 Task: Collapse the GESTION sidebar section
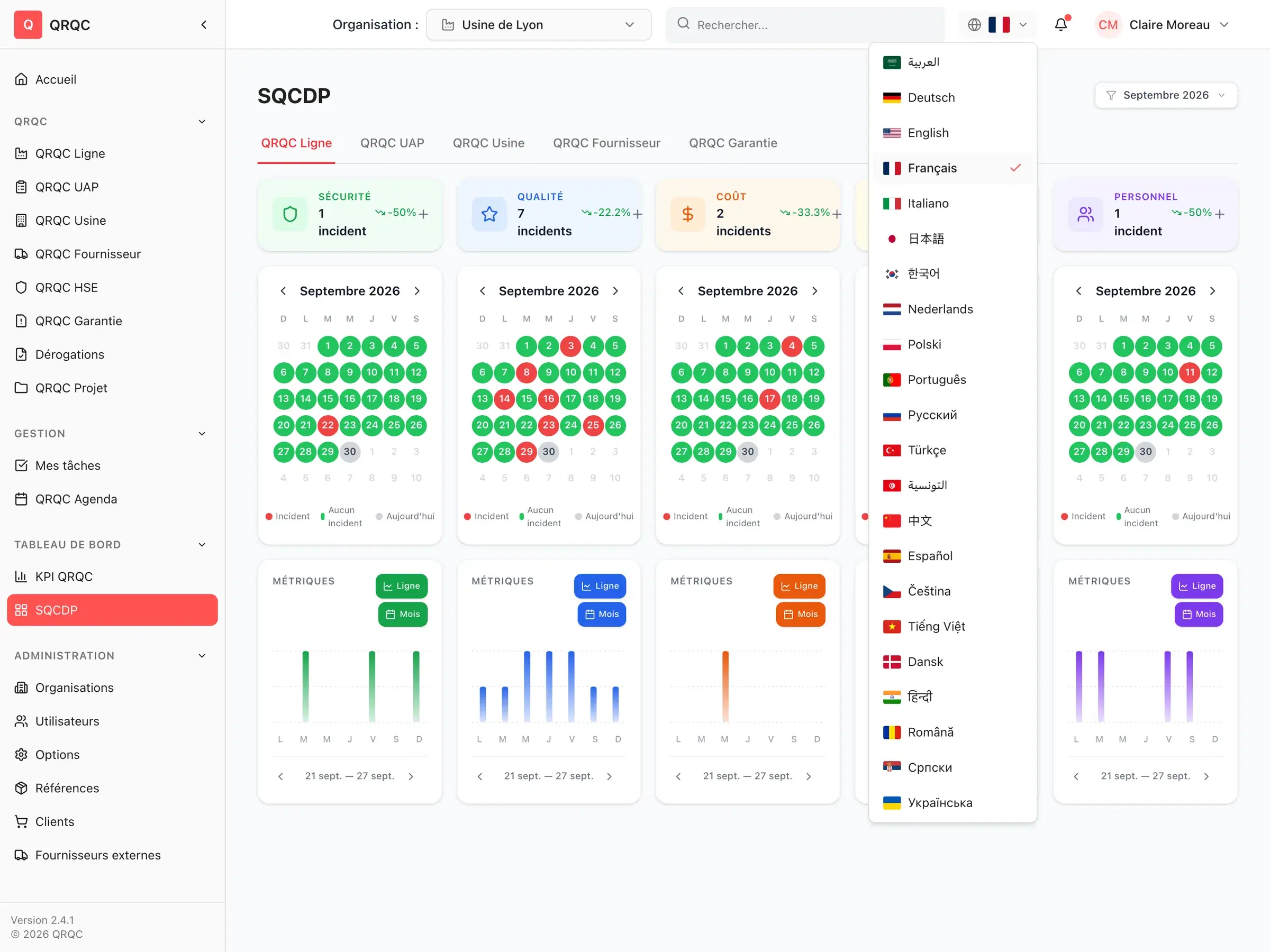[202, 434]
